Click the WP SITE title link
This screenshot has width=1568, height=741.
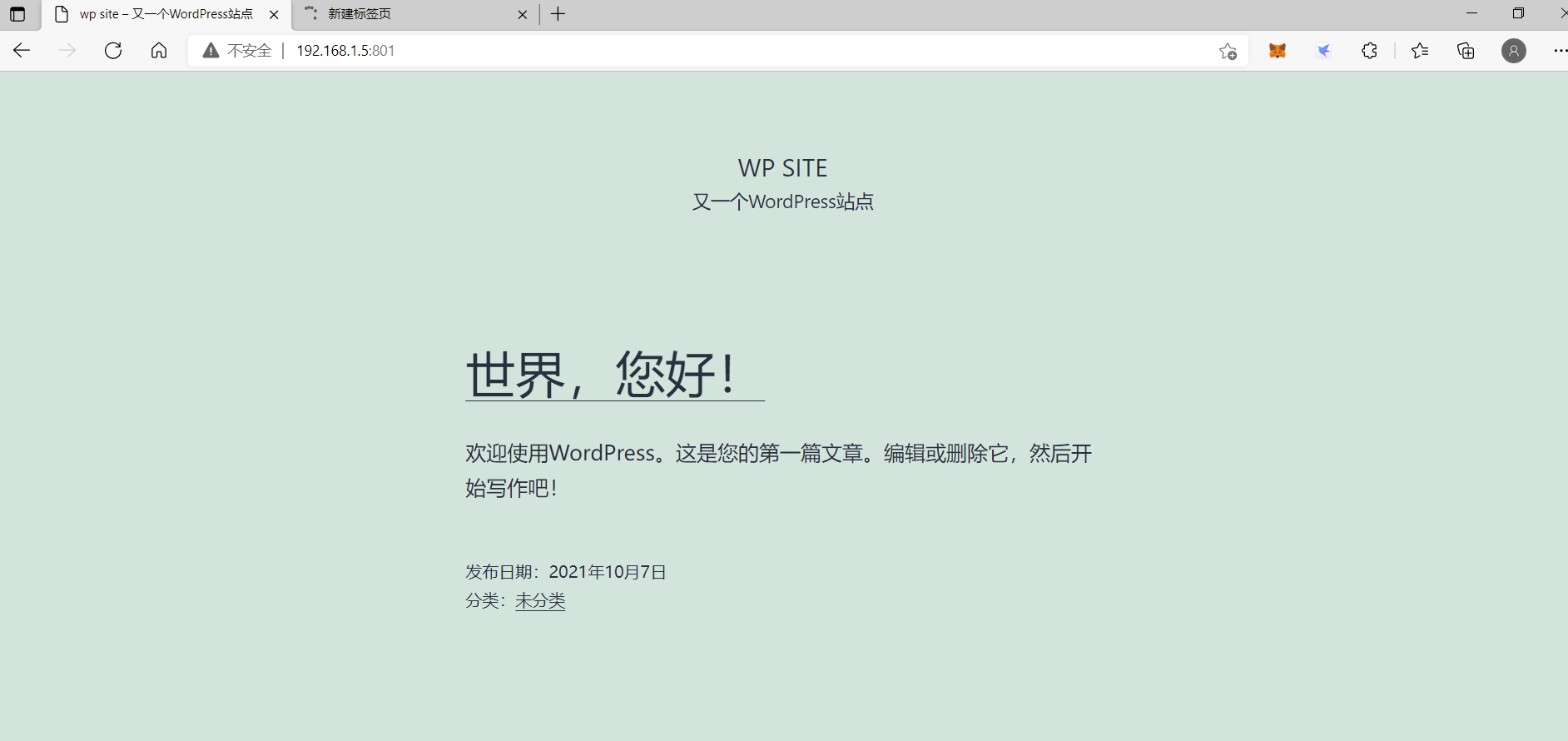[x=782, y=168]
